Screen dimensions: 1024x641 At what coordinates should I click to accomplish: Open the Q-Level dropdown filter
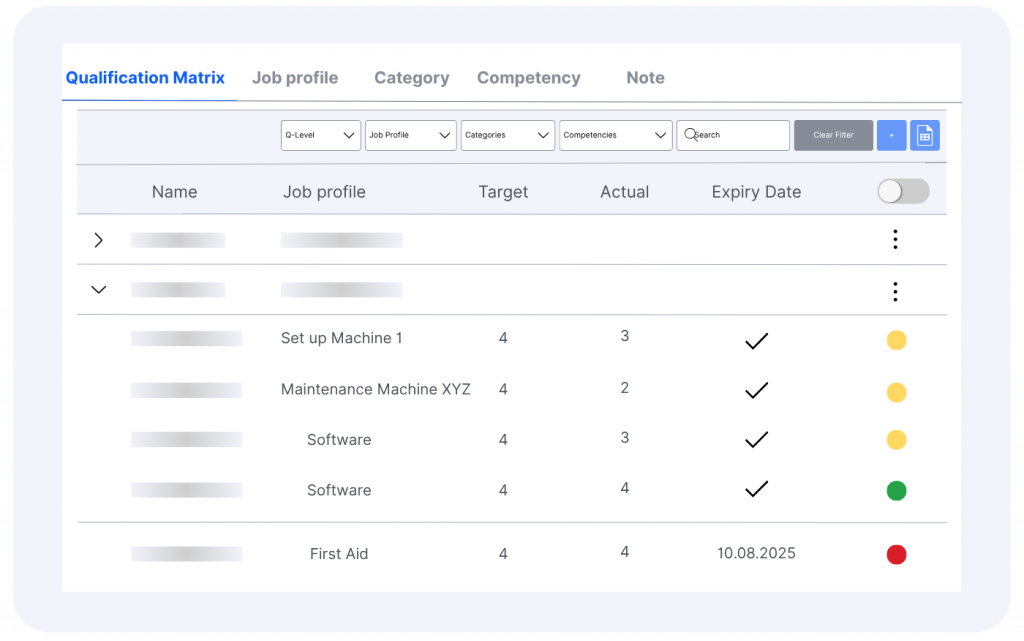(320, 135)
